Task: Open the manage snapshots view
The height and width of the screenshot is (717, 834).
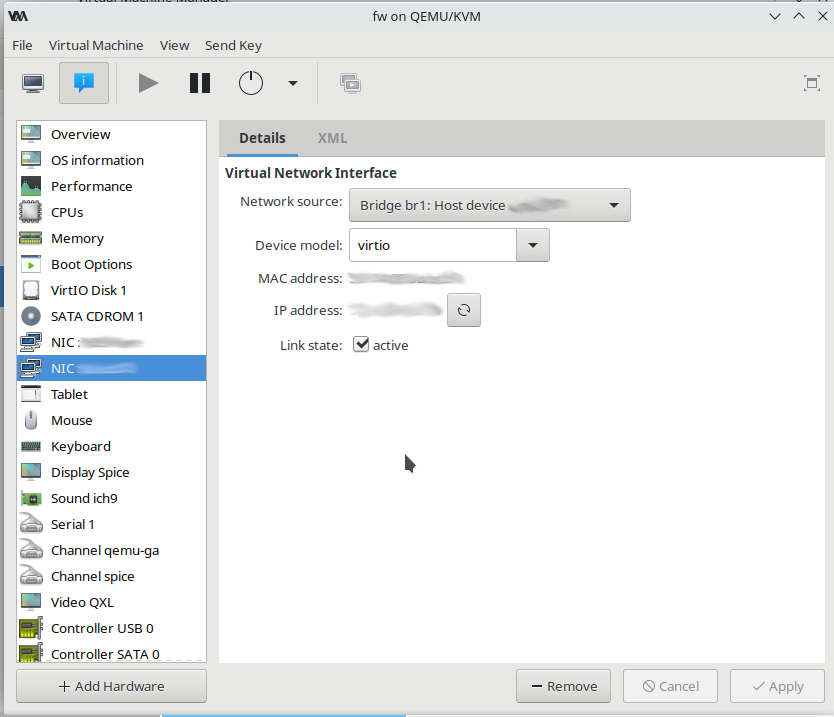Action: point(351,83)
